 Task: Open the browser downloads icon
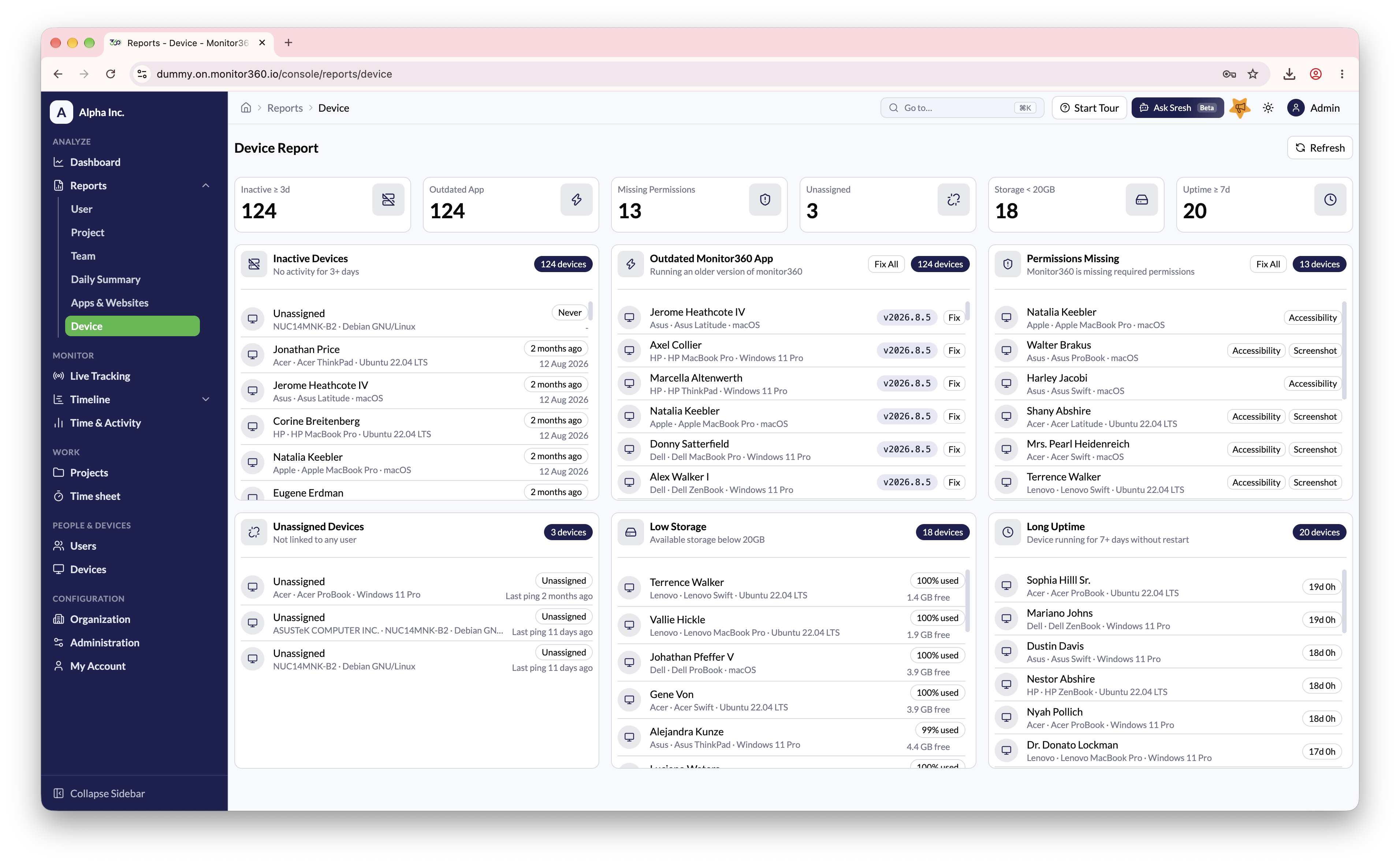1289,74
